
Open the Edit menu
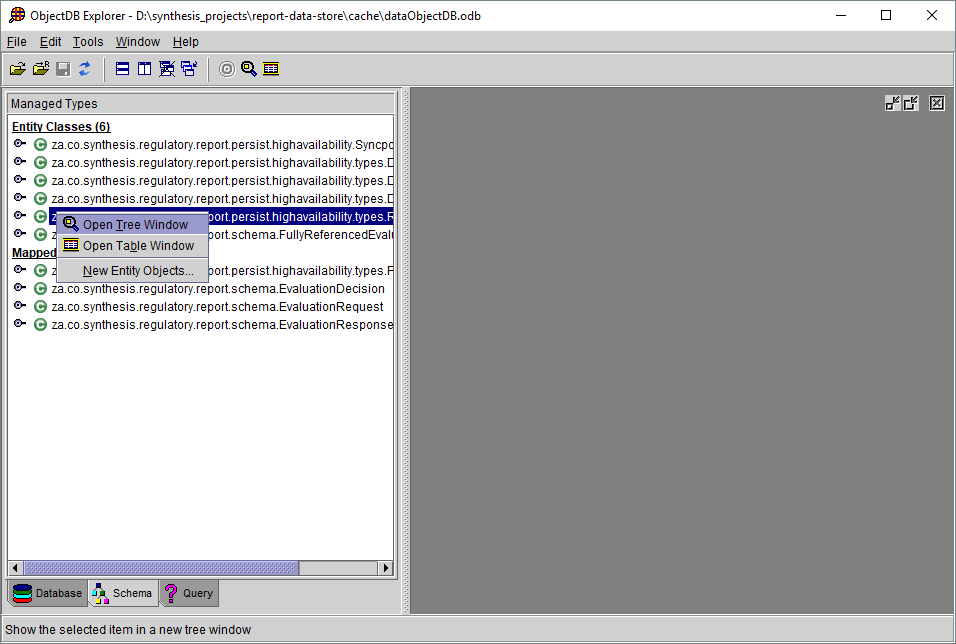click(51, 41)
